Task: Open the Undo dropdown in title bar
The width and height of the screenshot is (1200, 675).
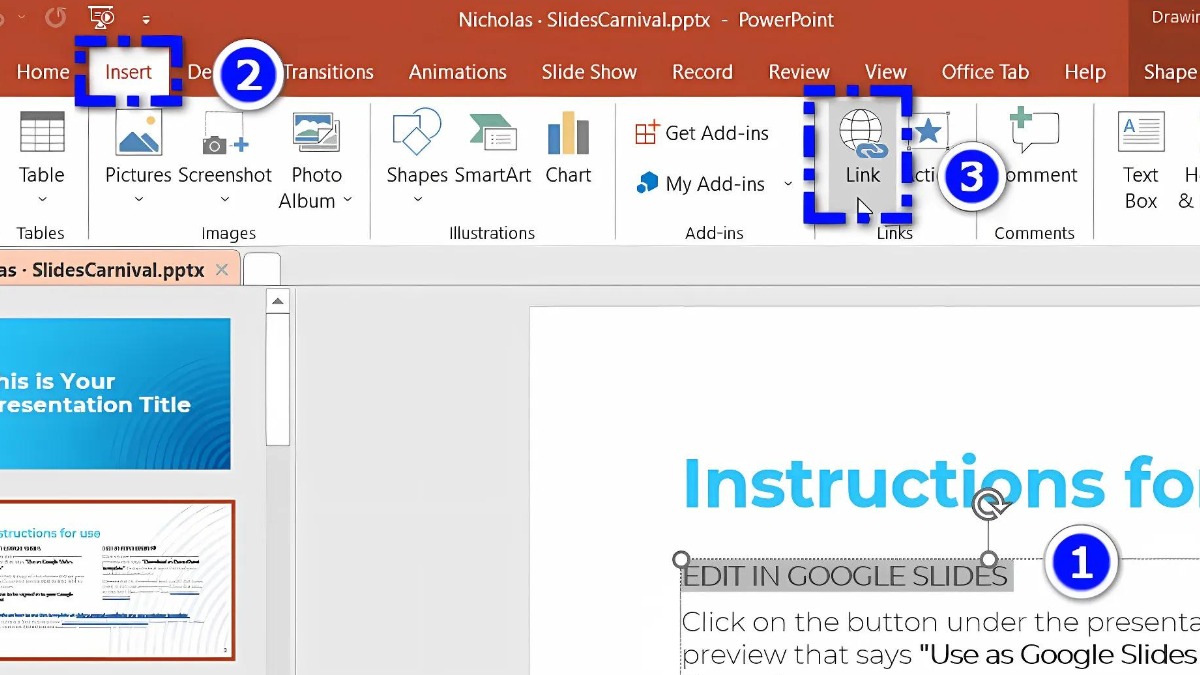Action: point(23,17)
